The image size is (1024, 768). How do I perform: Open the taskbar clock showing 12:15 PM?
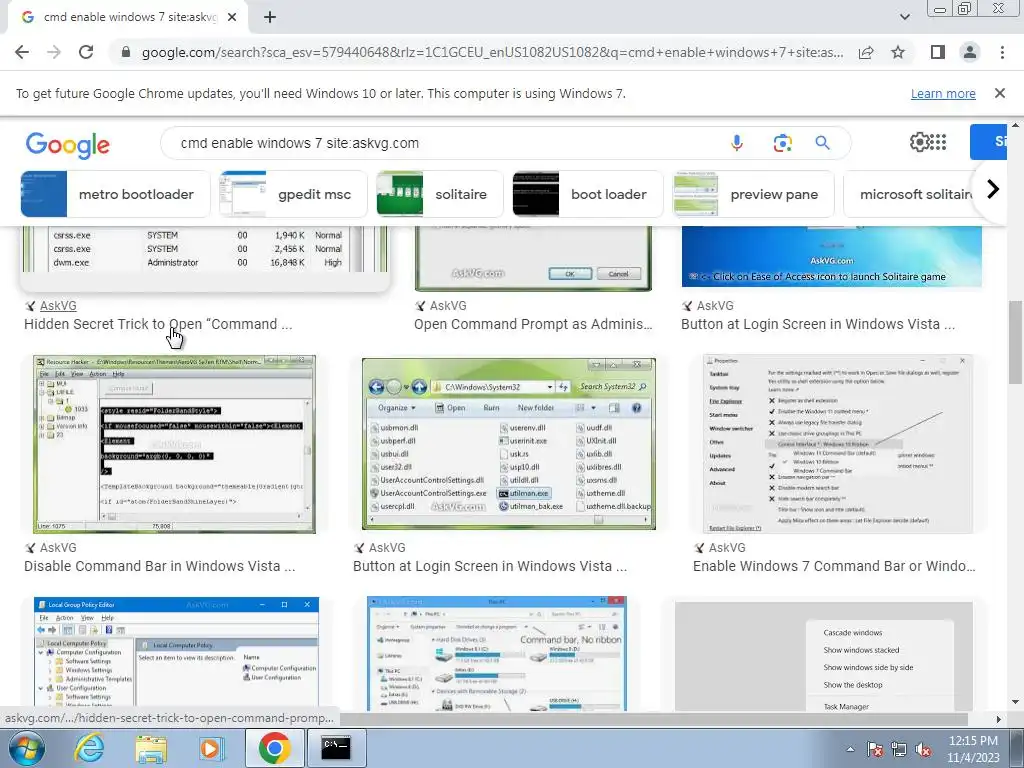pos(973,749)
